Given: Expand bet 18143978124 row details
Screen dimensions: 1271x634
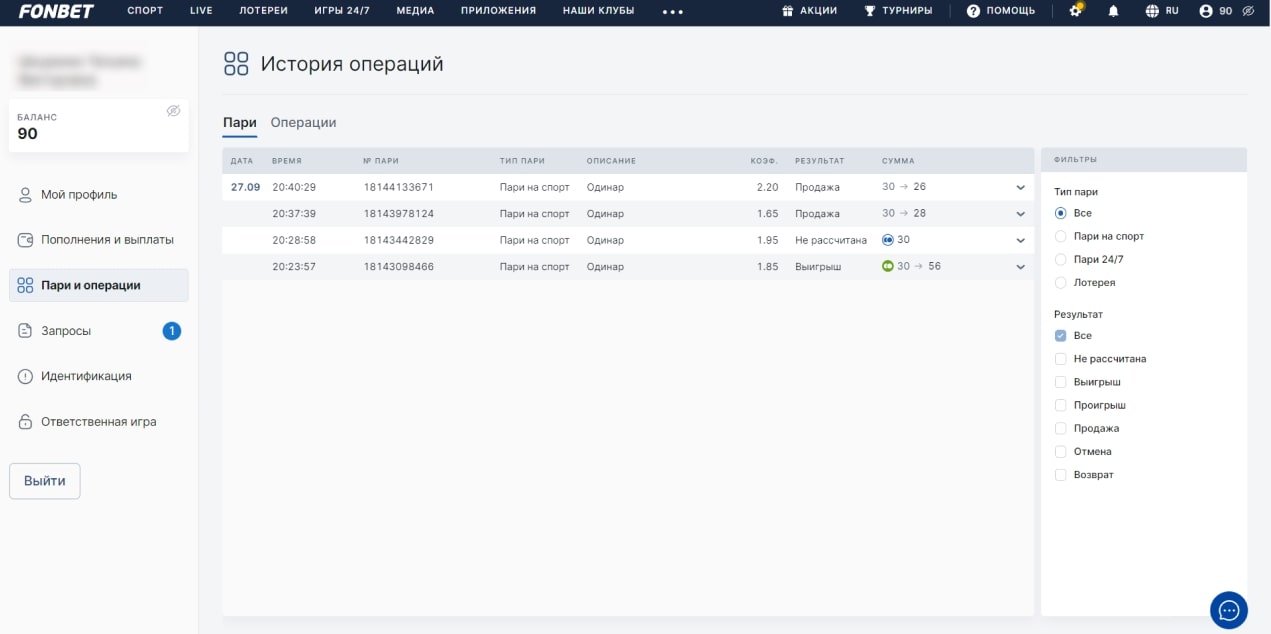Looking at the screenshot, I should point(1021,214).
